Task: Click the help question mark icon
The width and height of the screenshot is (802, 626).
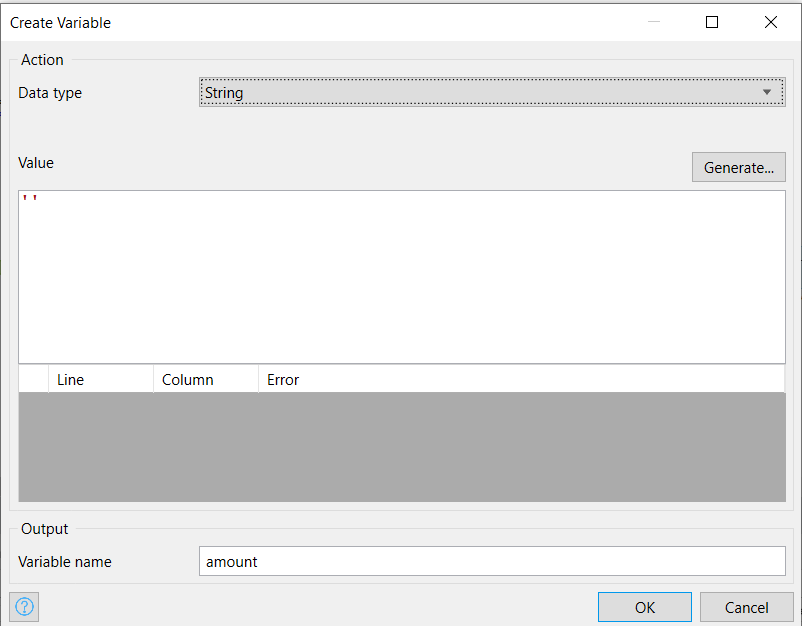Action: pyautogui.click(x=23, y=606)
